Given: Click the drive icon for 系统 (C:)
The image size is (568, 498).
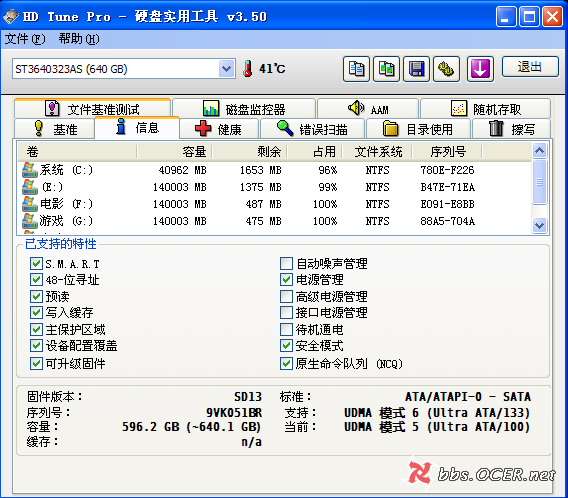Looking at the screenshot, I should click(x=30, y=170).
